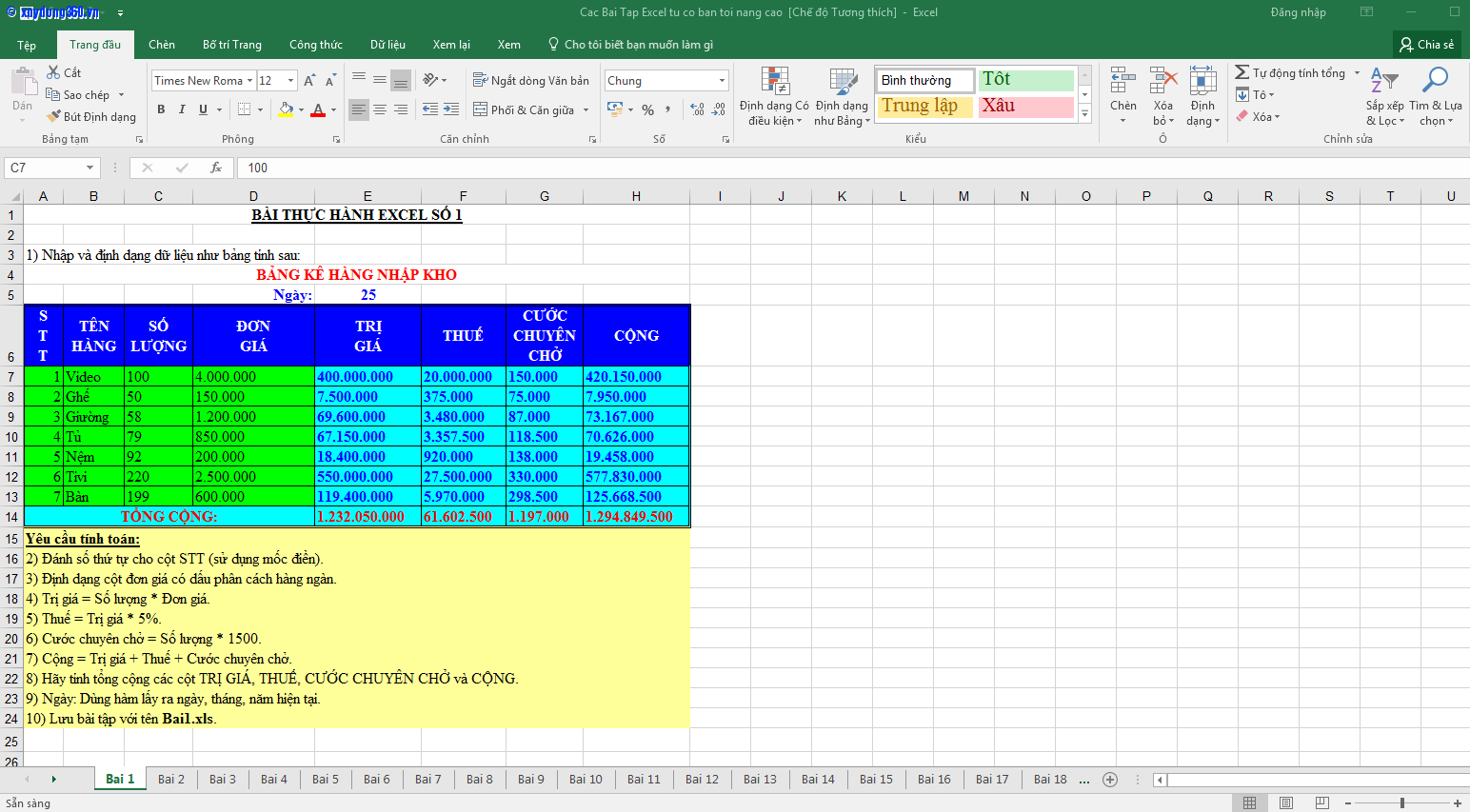The width and height of the screenshot is (1470, 812).
Task: Click the Insert Function fx icon
Action: (x=216, y=168)
